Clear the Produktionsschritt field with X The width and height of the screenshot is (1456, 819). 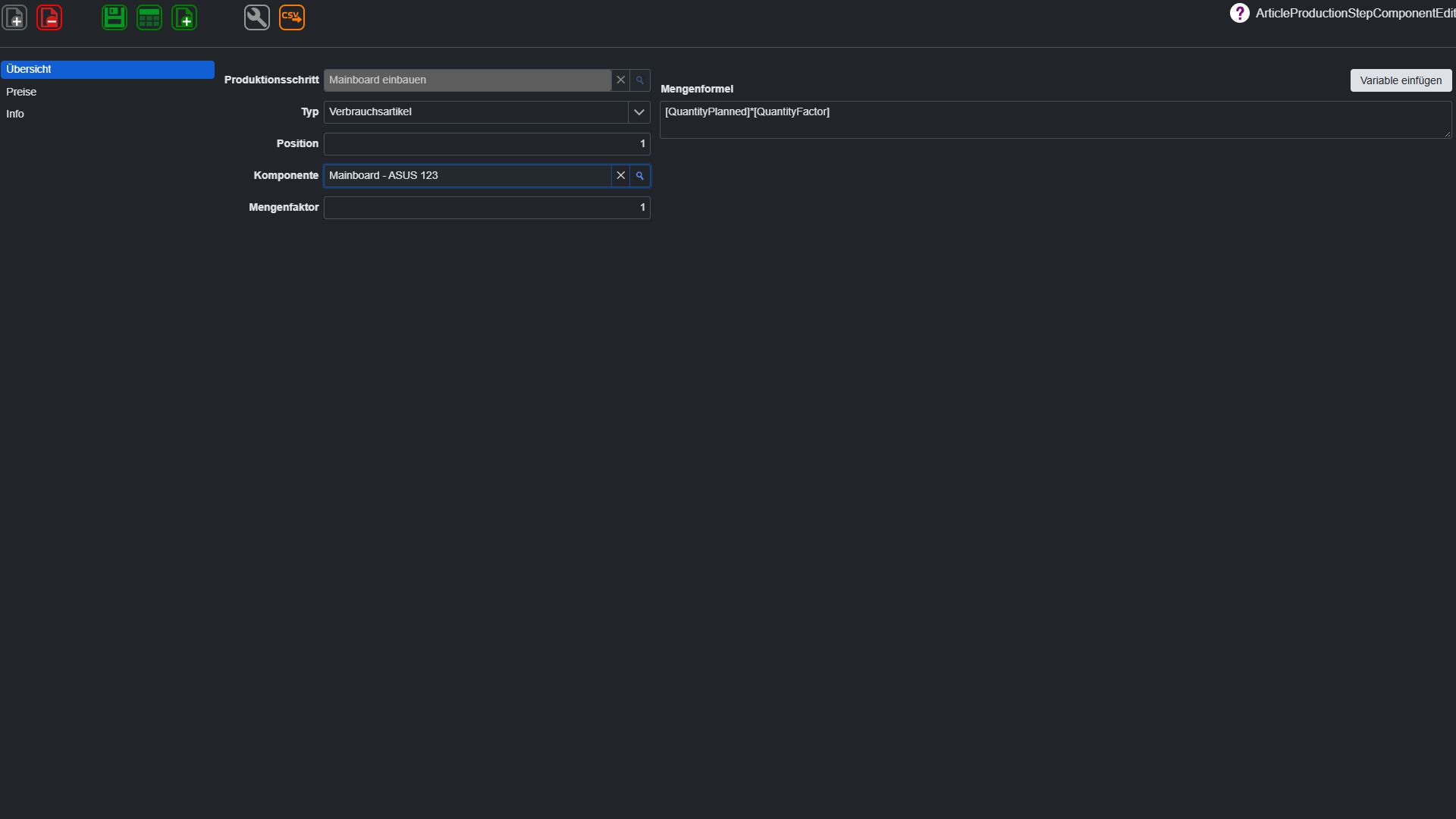[x=620, y=80]
